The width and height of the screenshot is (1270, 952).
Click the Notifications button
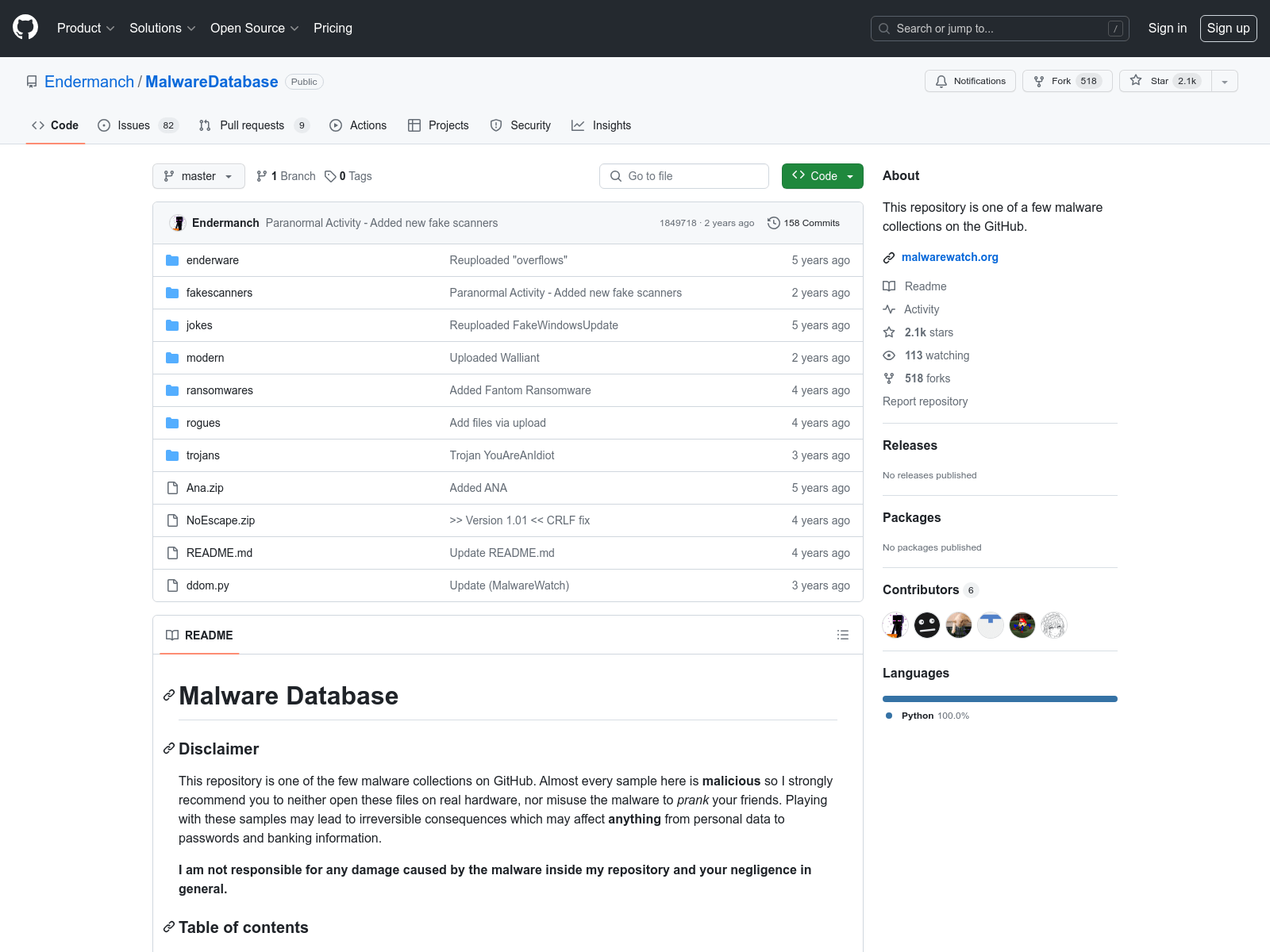970,81
